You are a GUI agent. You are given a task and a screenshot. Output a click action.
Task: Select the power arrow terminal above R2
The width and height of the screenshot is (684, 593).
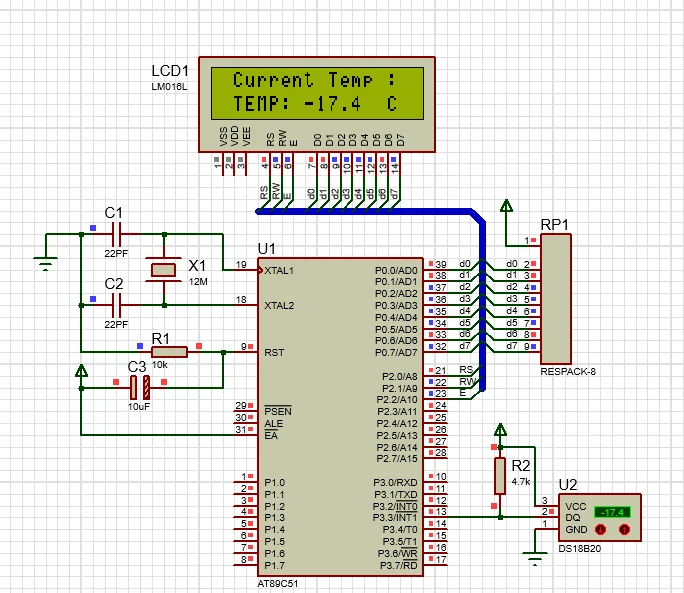click(x=500, y=430)
